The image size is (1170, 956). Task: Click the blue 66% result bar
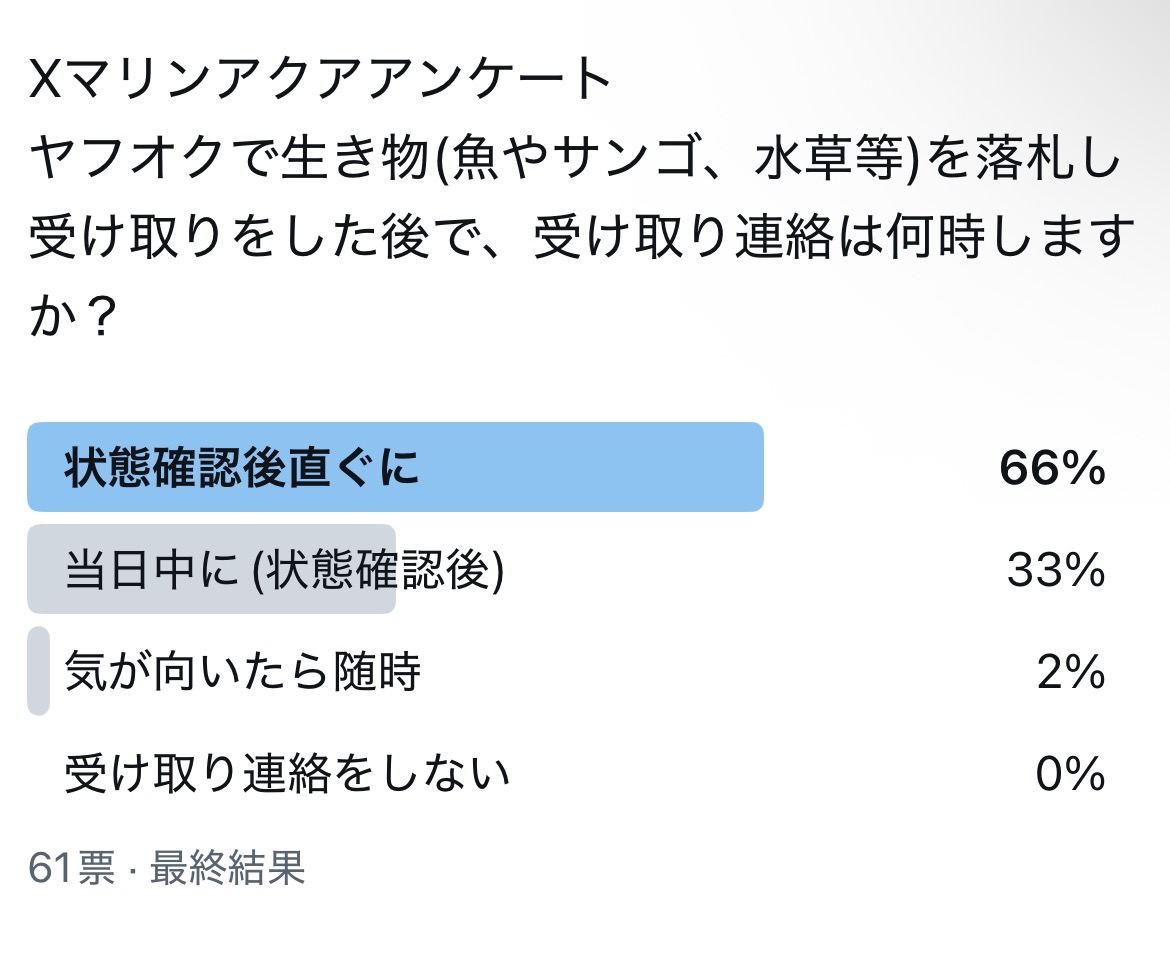(x=395, y=467)
